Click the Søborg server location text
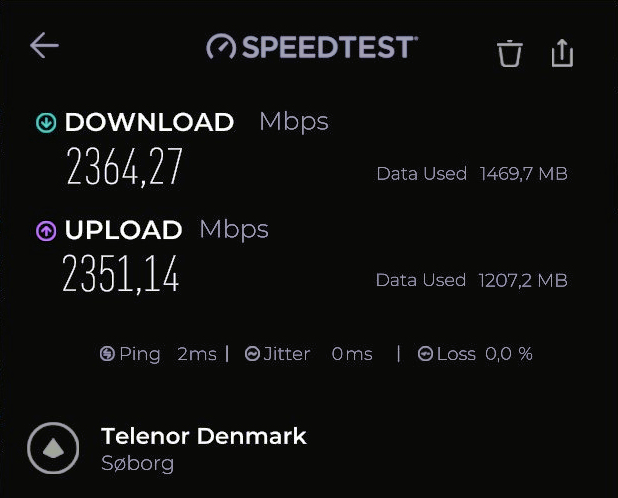618x498 pixels. point(138,464)
